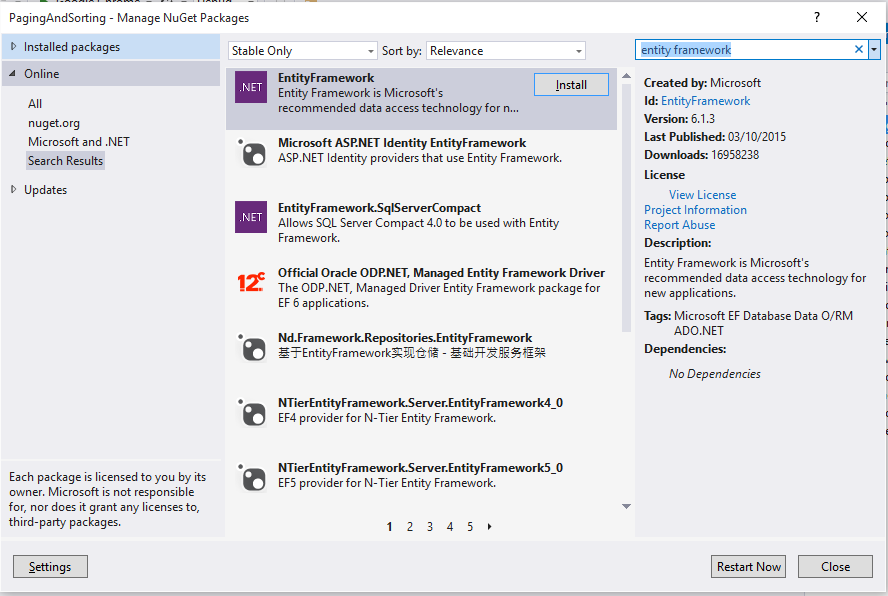Select the Nd.Framework.Repositories.EntityFramework title
The width and height of the screenshot is (888, 596).
[405, 338]
